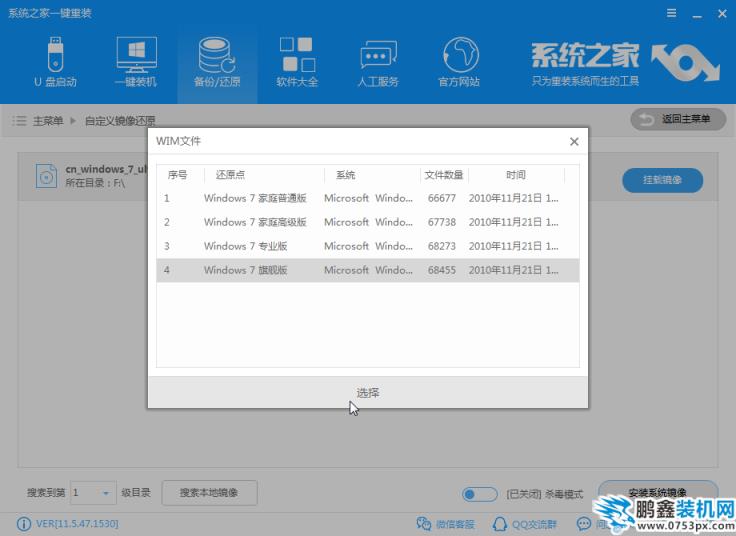
Task: Click the 搜索本地镜像 button
Action: (x=209, y=493)
